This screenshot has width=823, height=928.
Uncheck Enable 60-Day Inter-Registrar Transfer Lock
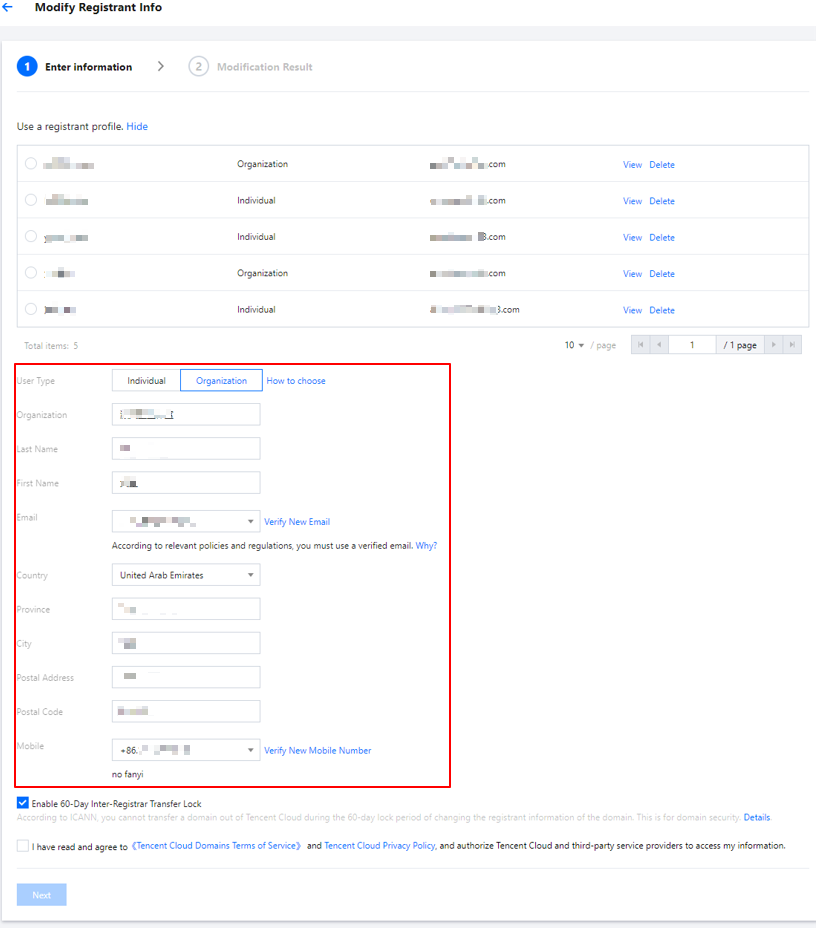22,803
